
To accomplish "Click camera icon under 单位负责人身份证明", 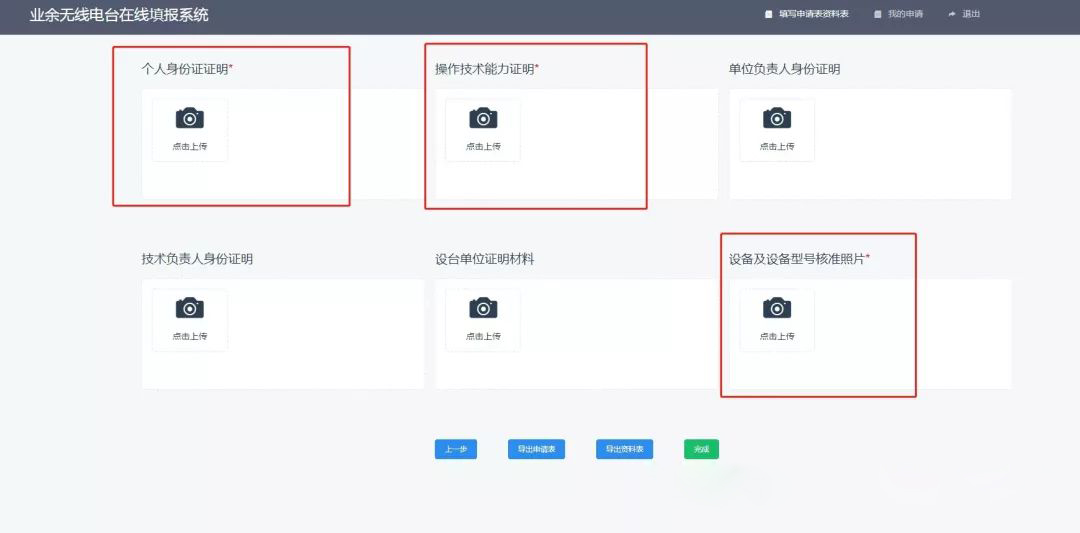I will 777,119.
